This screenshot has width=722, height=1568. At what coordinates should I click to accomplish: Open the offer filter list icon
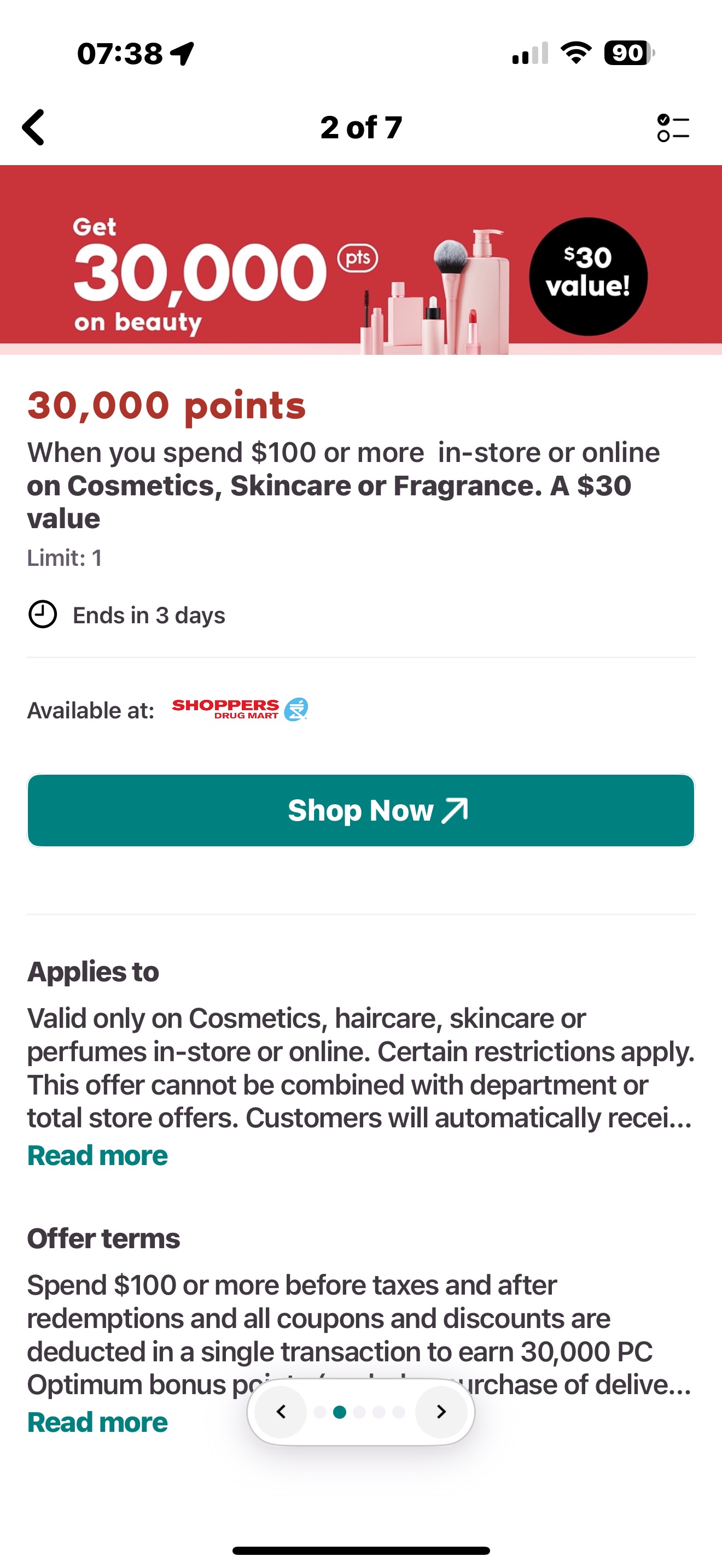[x=673, y=128]
